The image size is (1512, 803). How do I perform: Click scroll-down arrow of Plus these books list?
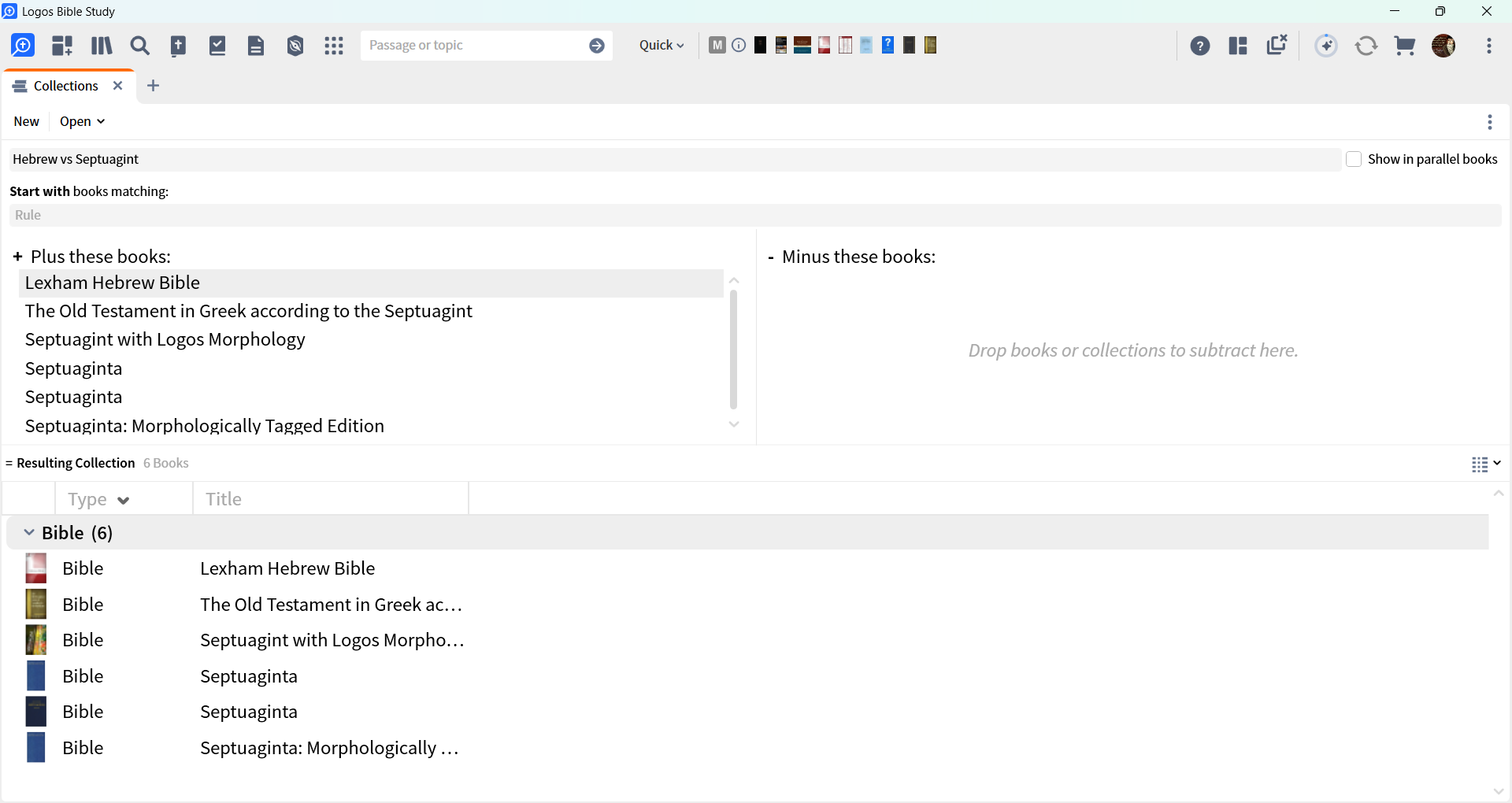(734, 424)
